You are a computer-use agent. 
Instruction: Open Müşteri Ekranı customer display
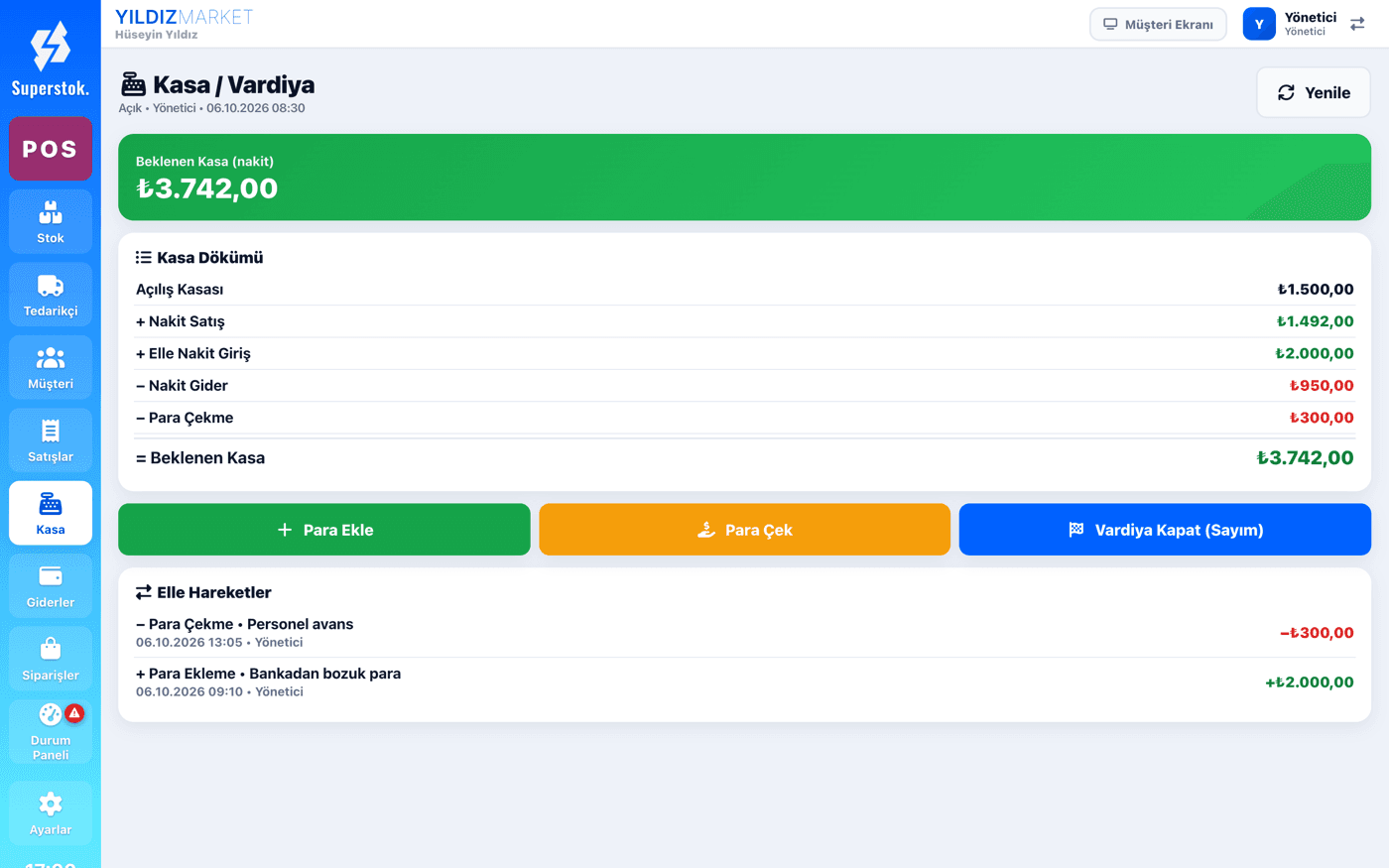pyautogui.click(x=1158, y=24)
